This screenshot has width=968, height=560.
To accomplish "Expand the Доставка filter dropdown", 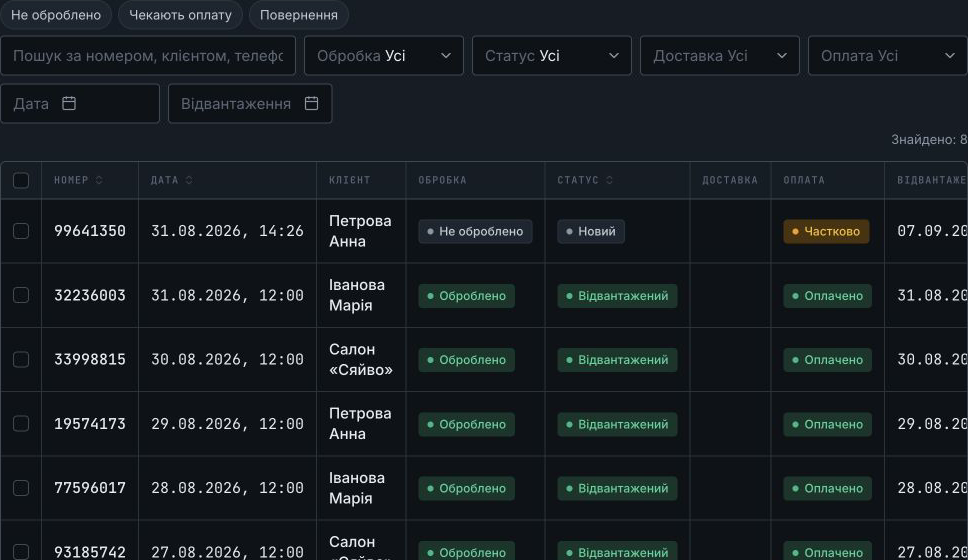I will [720, 56].
